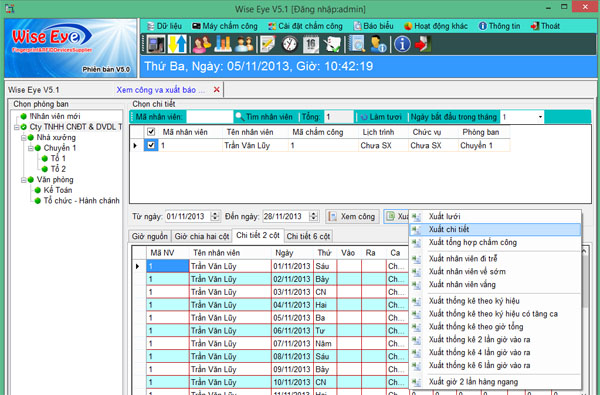Click the notepad with pencil toolbar icon
Image resolution: width=600 pixels, height=395 pixels.
267,44
